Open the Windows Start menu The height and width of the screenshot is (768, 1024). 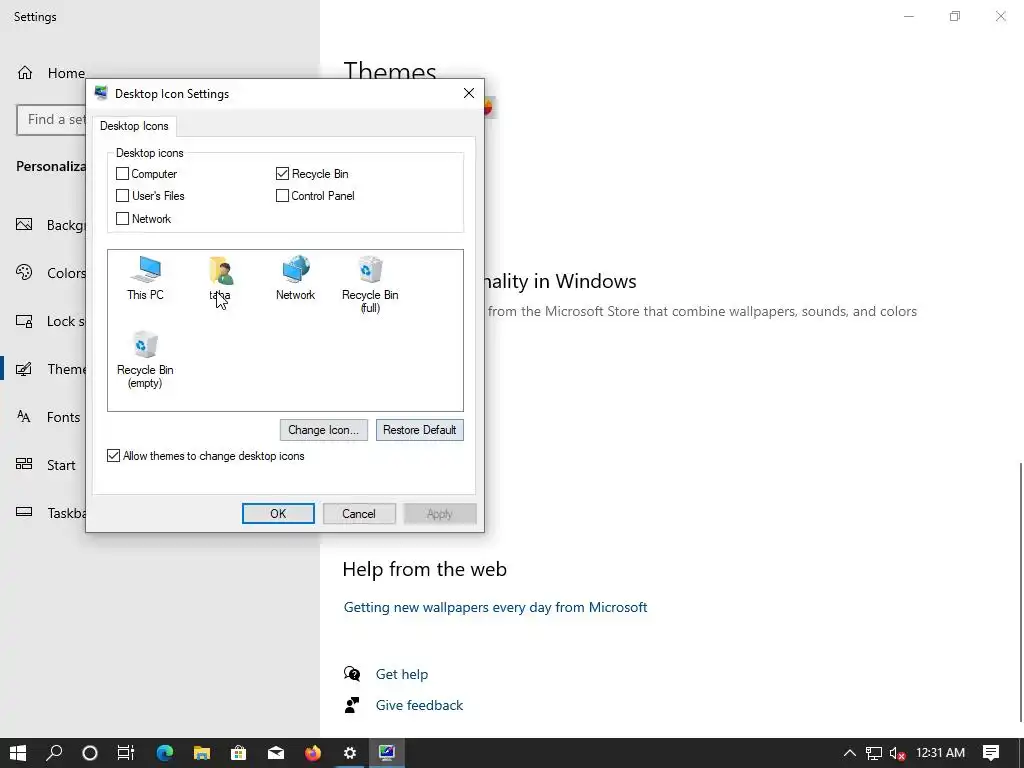coord(18,753)
